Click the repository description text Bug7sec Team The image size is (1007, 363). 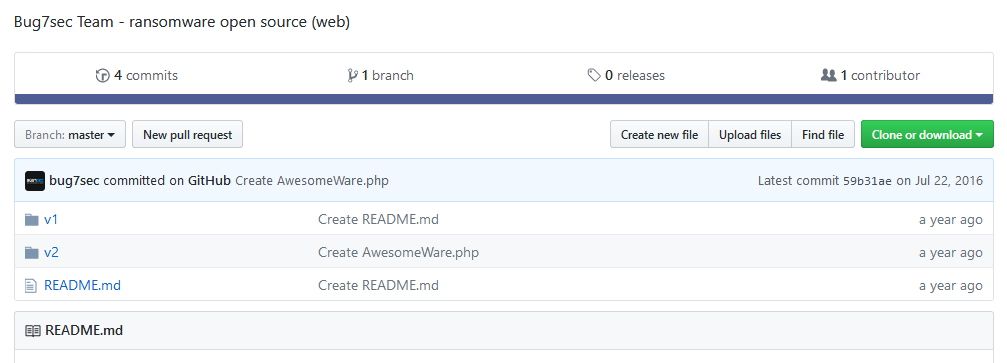click(x=182, y=22)
